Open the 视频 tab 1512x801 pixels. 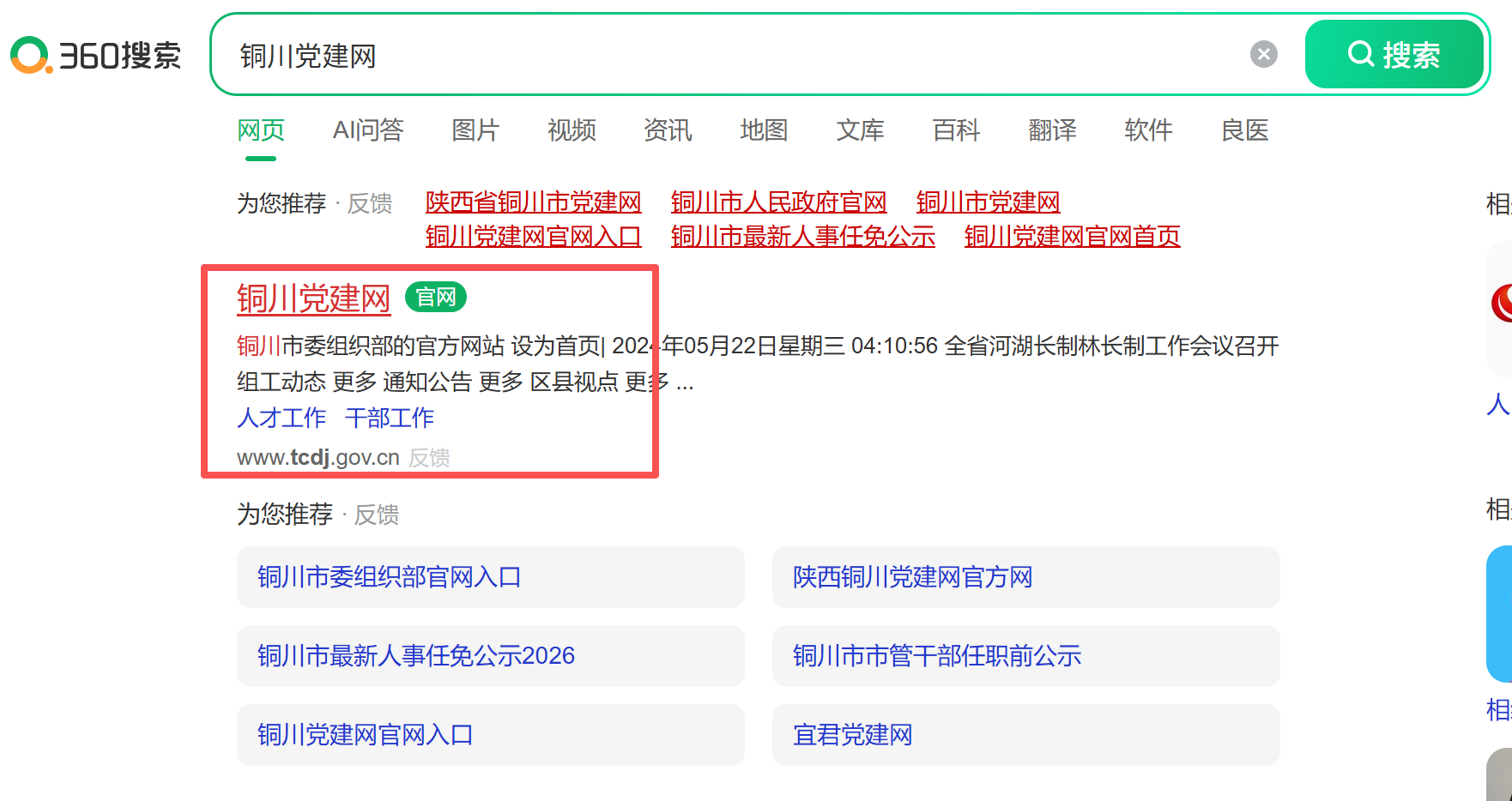(x=572, y=130)
